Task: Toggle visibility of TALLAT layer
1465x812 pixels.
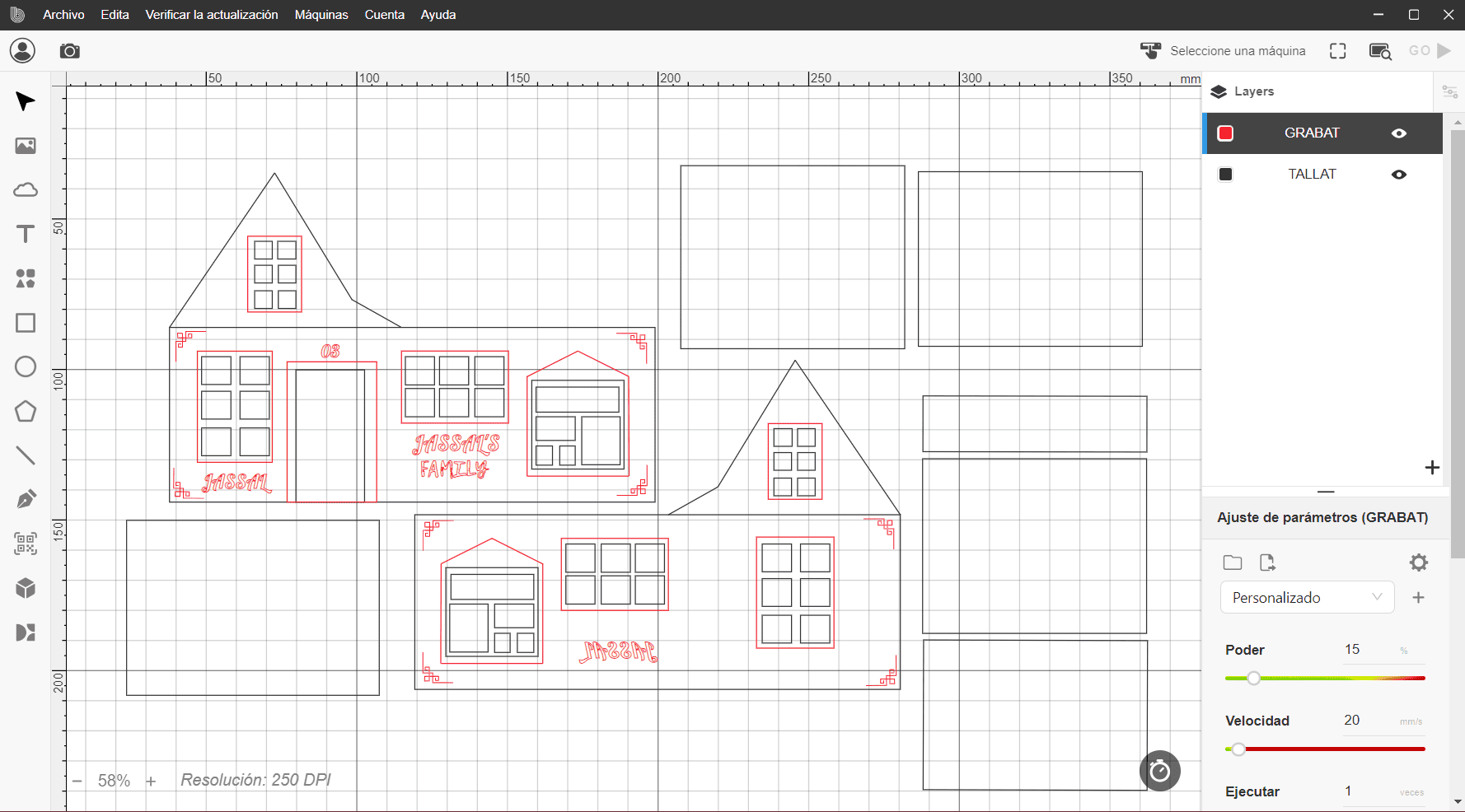Action: 1398,175
